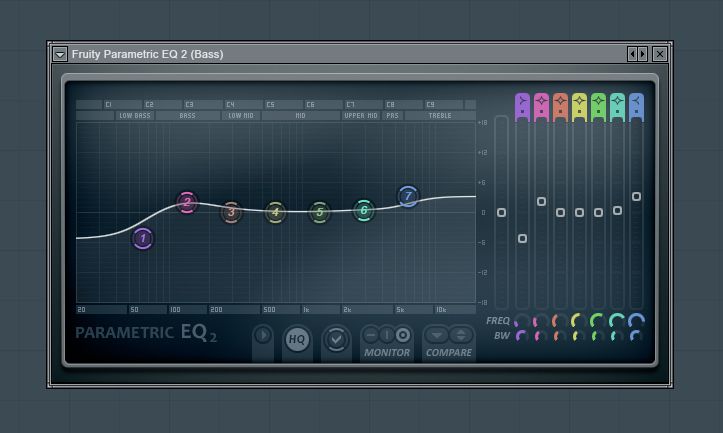Click blue band 7 FREQ knob

coord(636,320)
